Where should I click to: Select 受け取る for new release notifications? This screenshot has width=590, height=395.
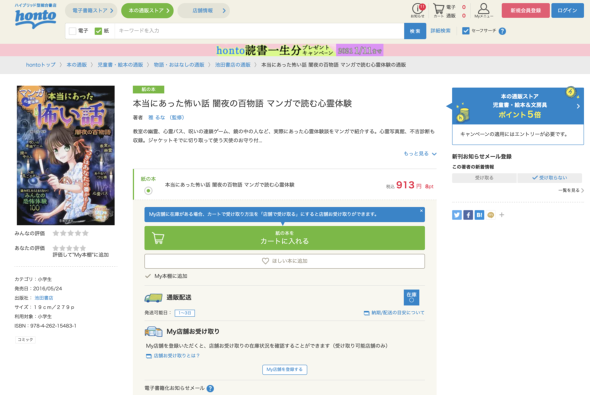point(484,178)
